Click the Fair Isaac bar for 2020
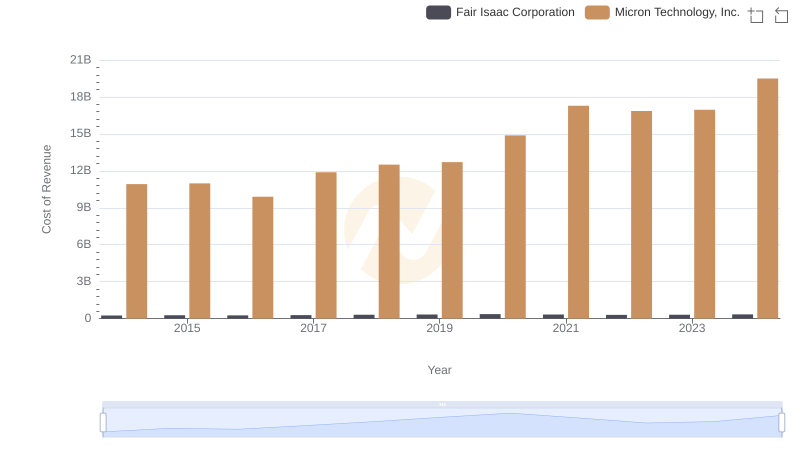 pyautogui.click(x=490, y=316)
